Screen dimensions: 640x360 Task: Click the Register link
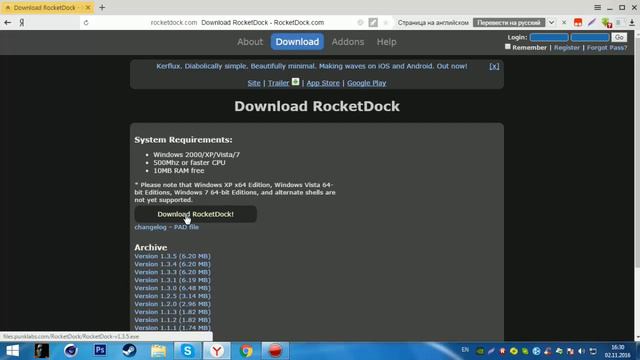point(567,47)
